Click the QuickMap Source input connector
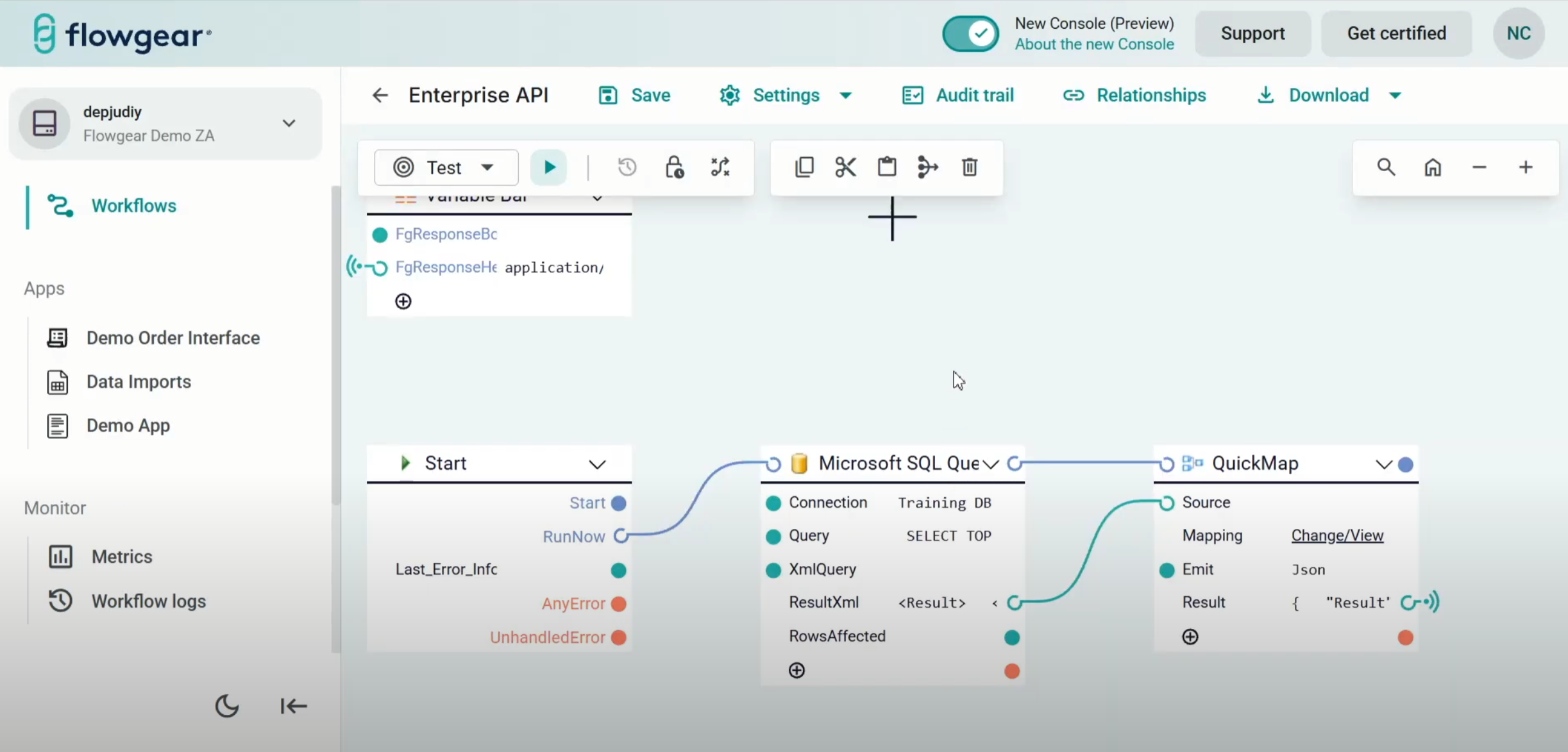This screenshot has width=1568, height=752. point(1167,503)
